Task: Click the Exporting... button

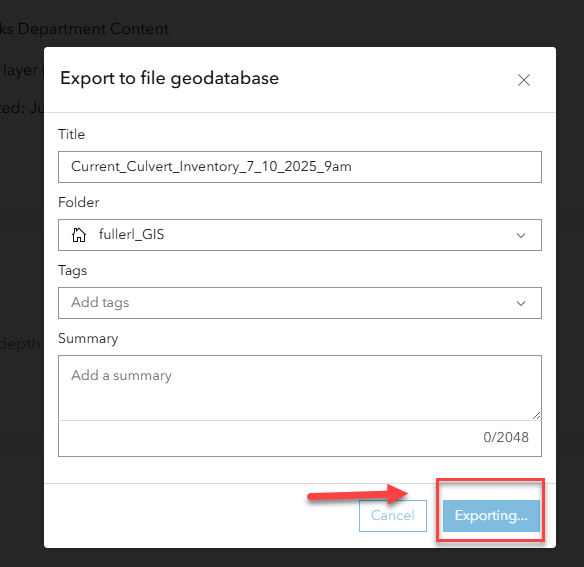Action: [491, 516]
